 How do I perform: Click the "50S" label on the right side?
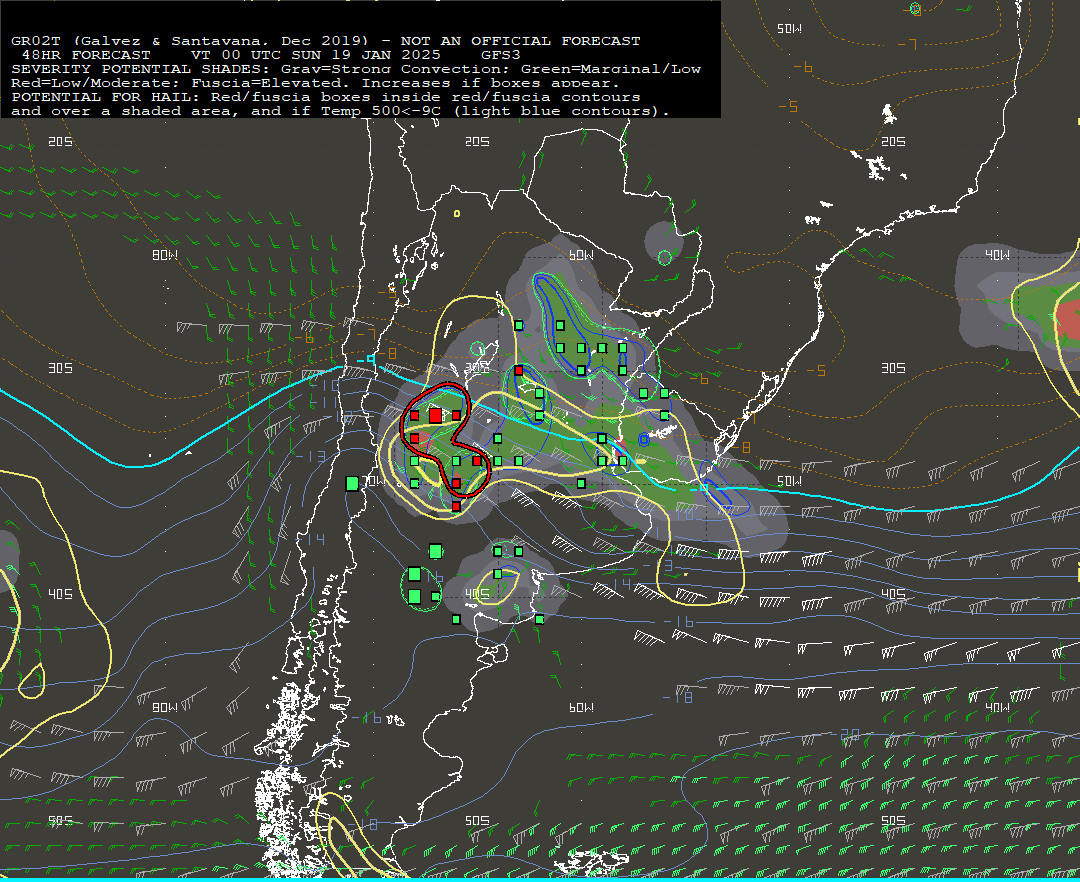[893, 820]
